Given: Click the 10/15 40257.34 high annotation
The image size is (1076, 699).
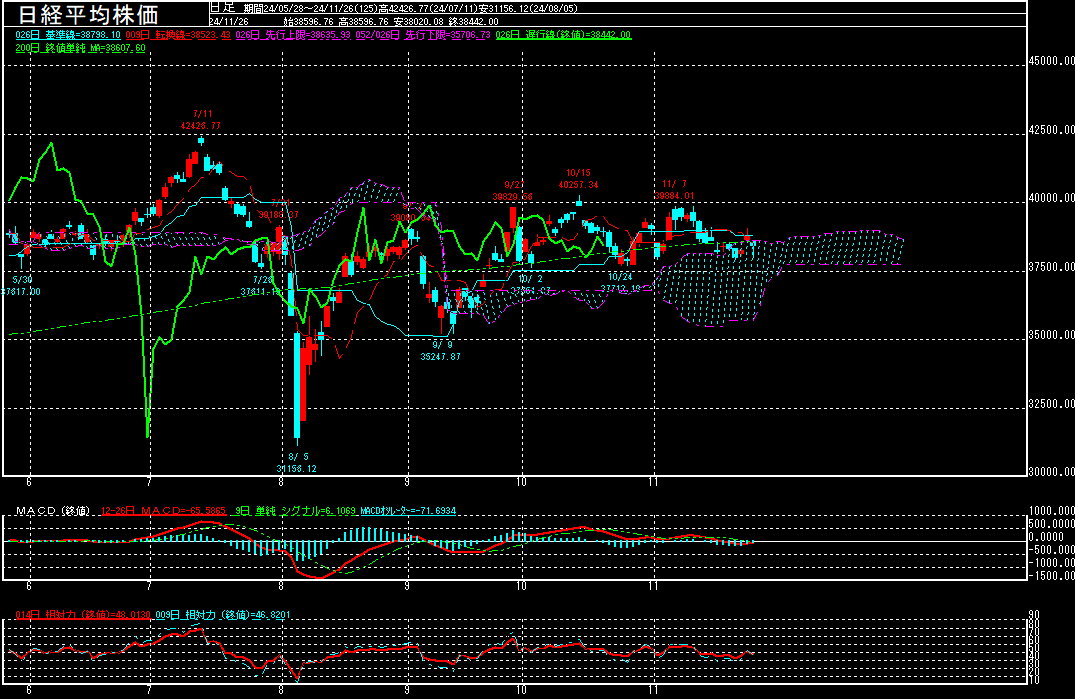Looking at the screenshot, I should (x=578, y=178).
